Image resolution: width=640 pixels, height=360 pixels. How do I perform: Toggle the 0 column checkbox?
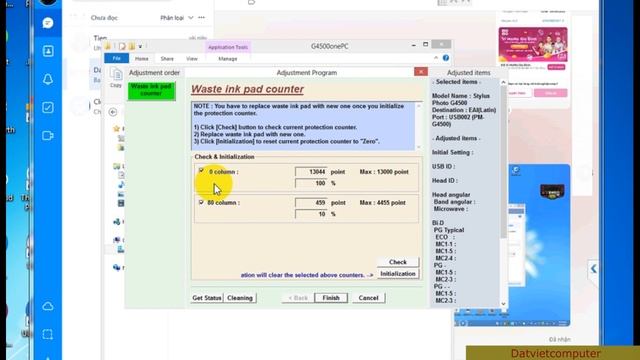pyautogui.click(x=201, y=171)
